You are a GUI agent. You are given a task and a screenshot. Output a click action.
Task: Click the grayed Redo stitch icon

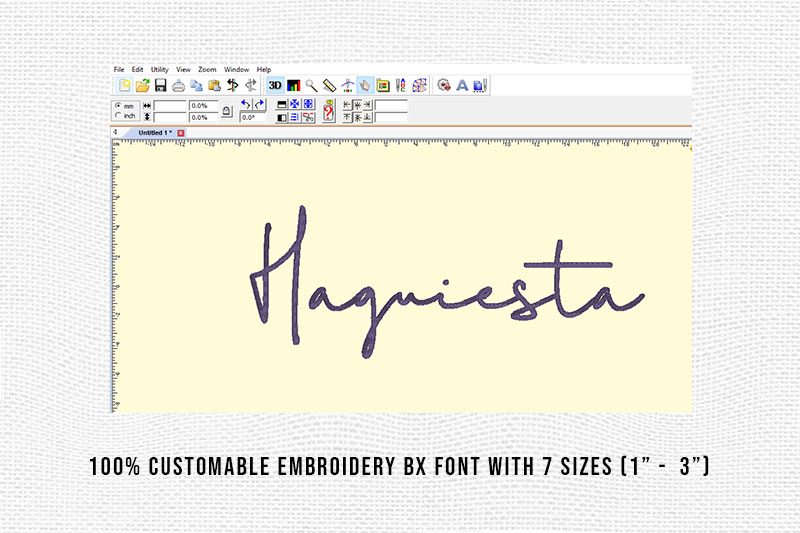pyautogui.click(x=251, y=85)
